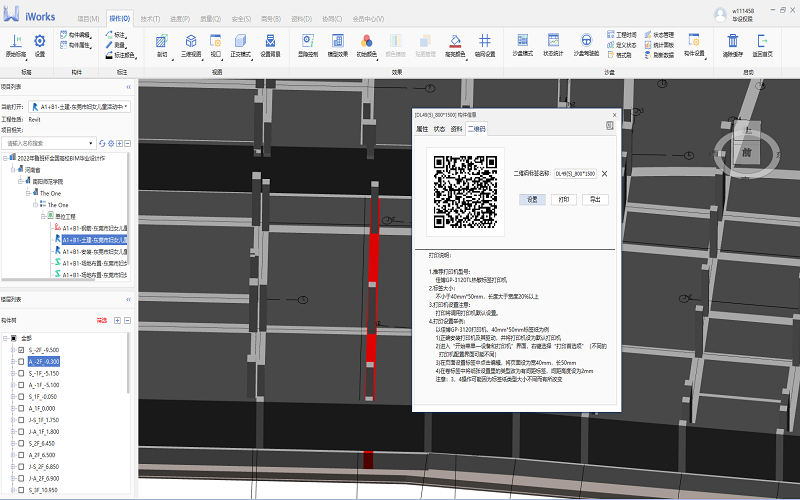800x500 pixels.
Task: Switch to 资料 tab in component dialog
Action: (456, 129)
